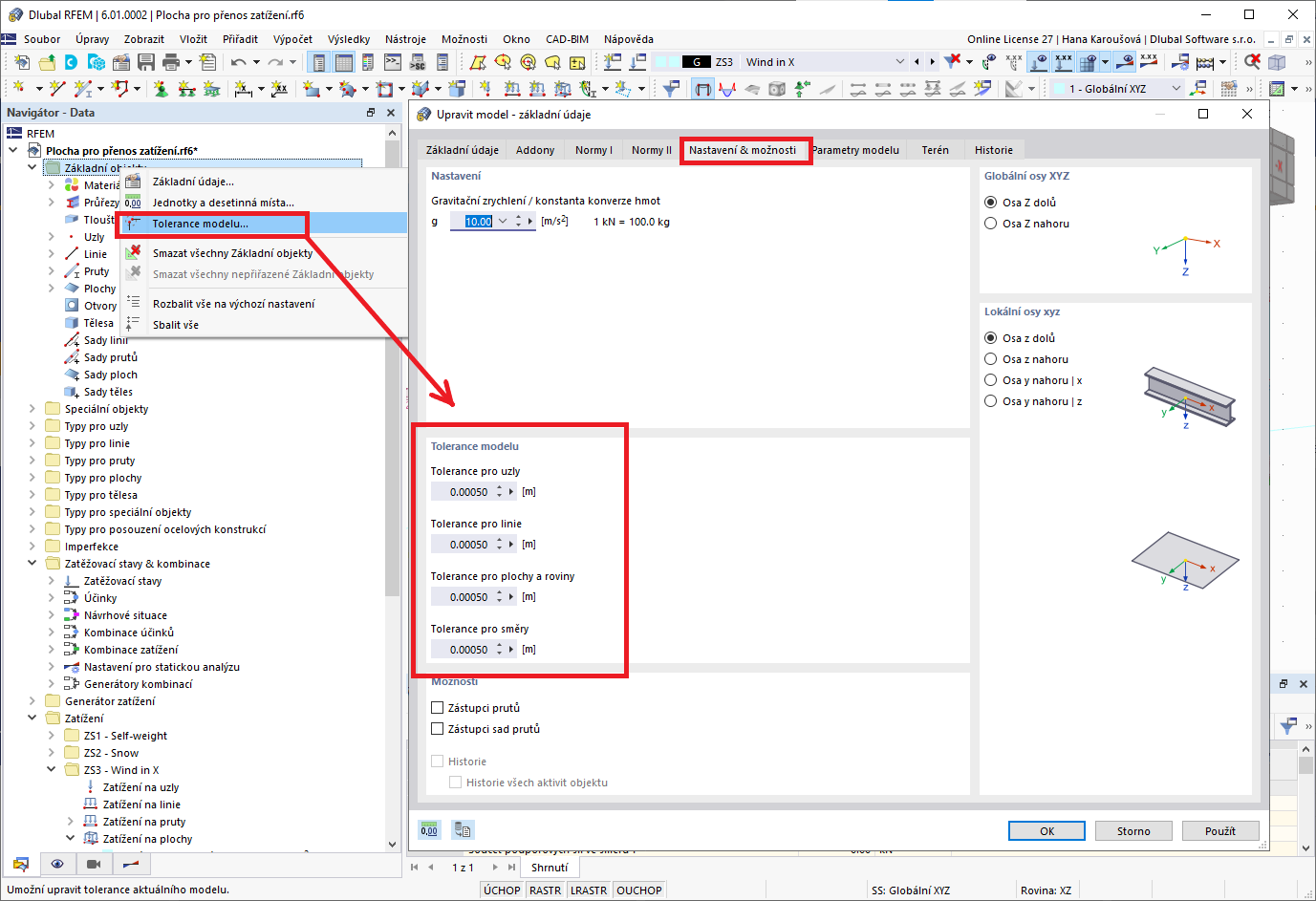The width and height of the screenshot is (1316, 901).
Task: Expand the Speciální objekty tree node
Action: point(32,409)
